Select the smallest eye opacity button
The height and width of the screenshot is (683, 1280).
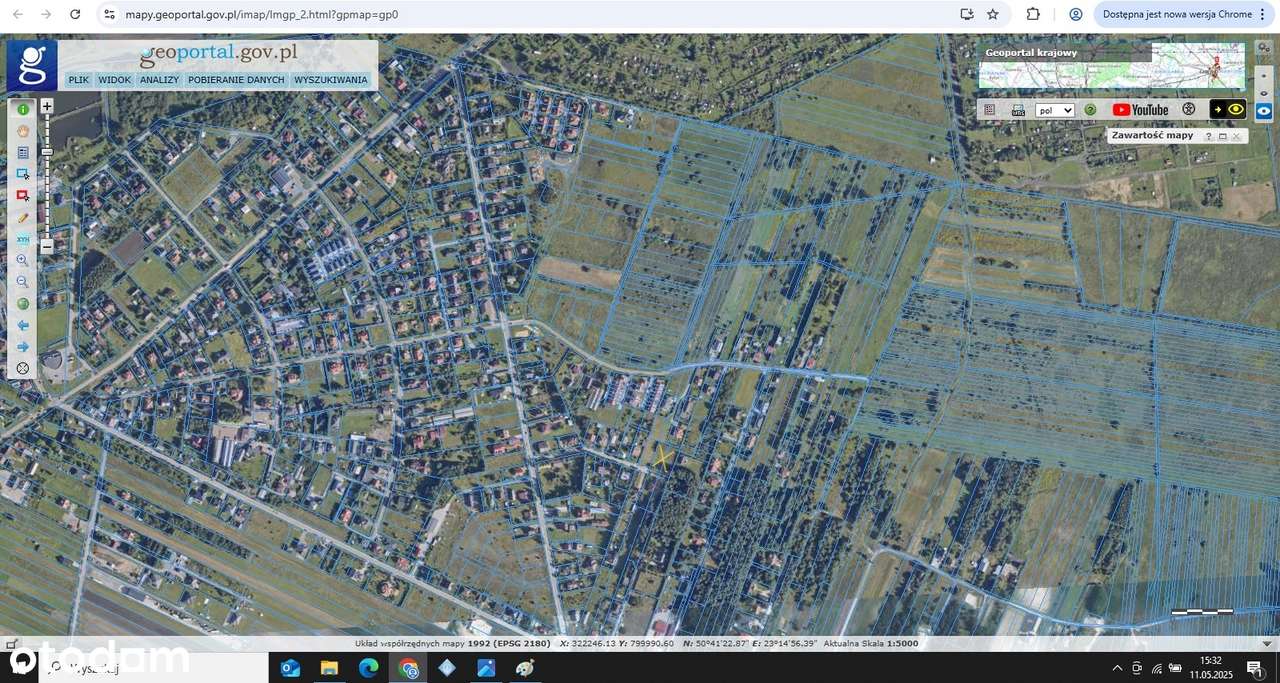(x=1264, y=74)
